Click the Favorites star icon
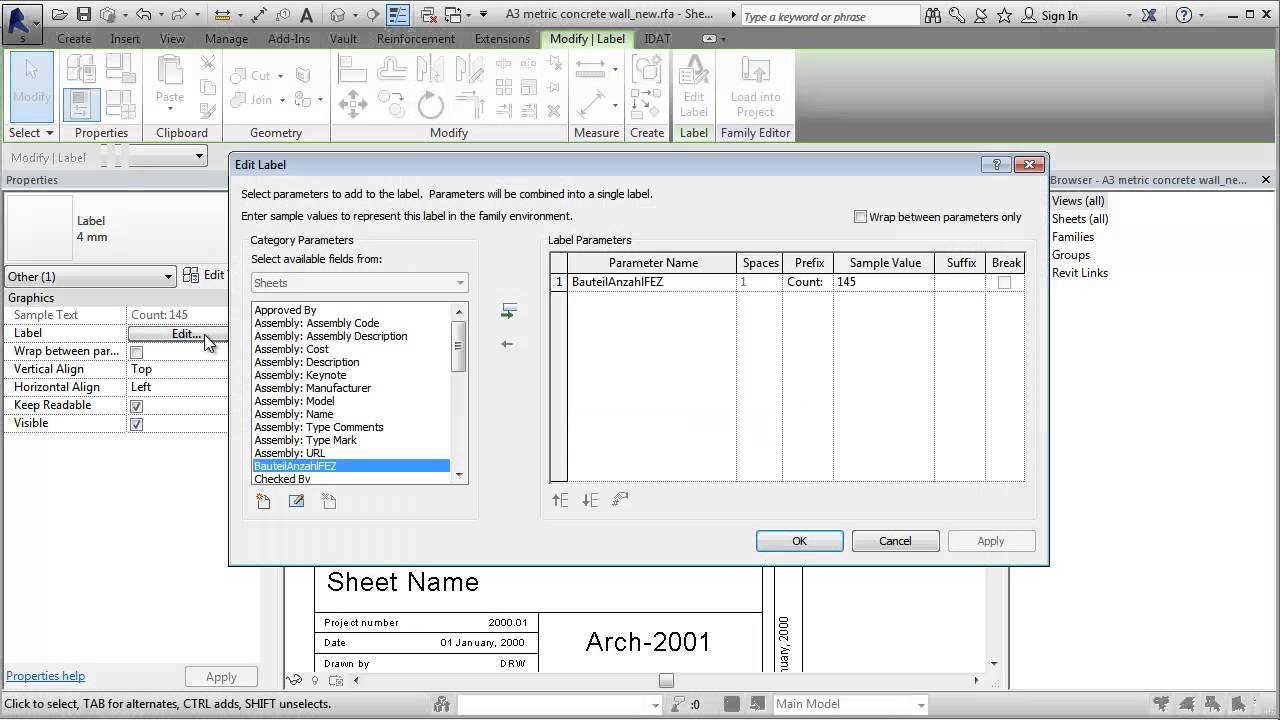 coord(1003,15)
